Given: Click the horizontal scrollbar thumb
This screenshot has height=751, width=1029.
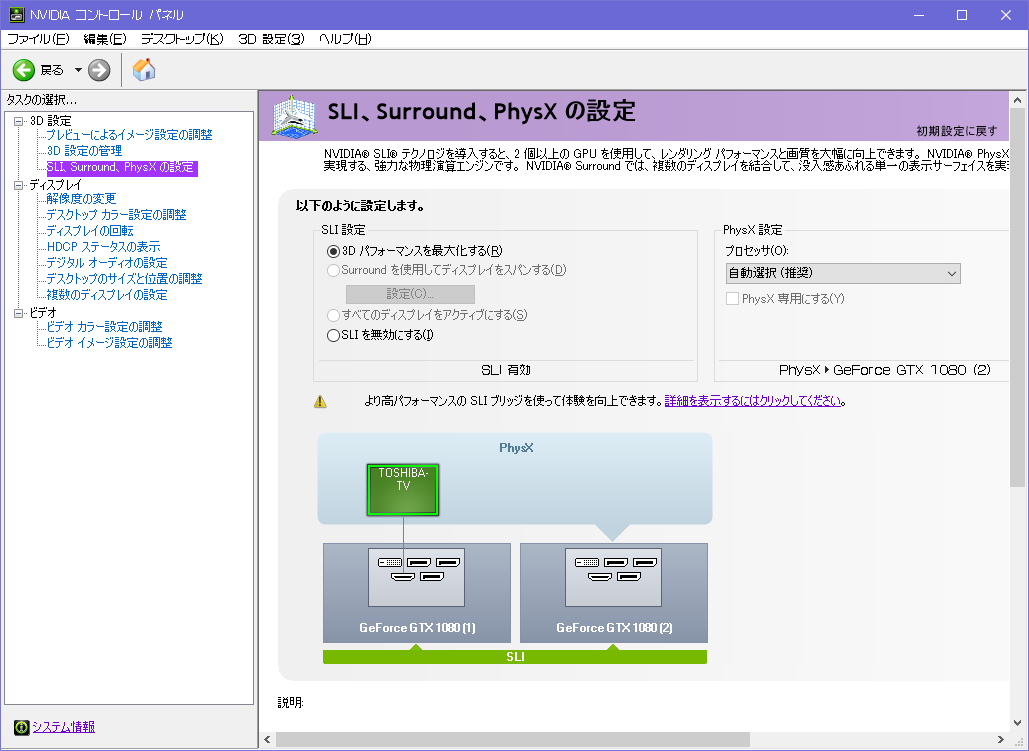Looking at the screenshot, I should coord(513,740).
